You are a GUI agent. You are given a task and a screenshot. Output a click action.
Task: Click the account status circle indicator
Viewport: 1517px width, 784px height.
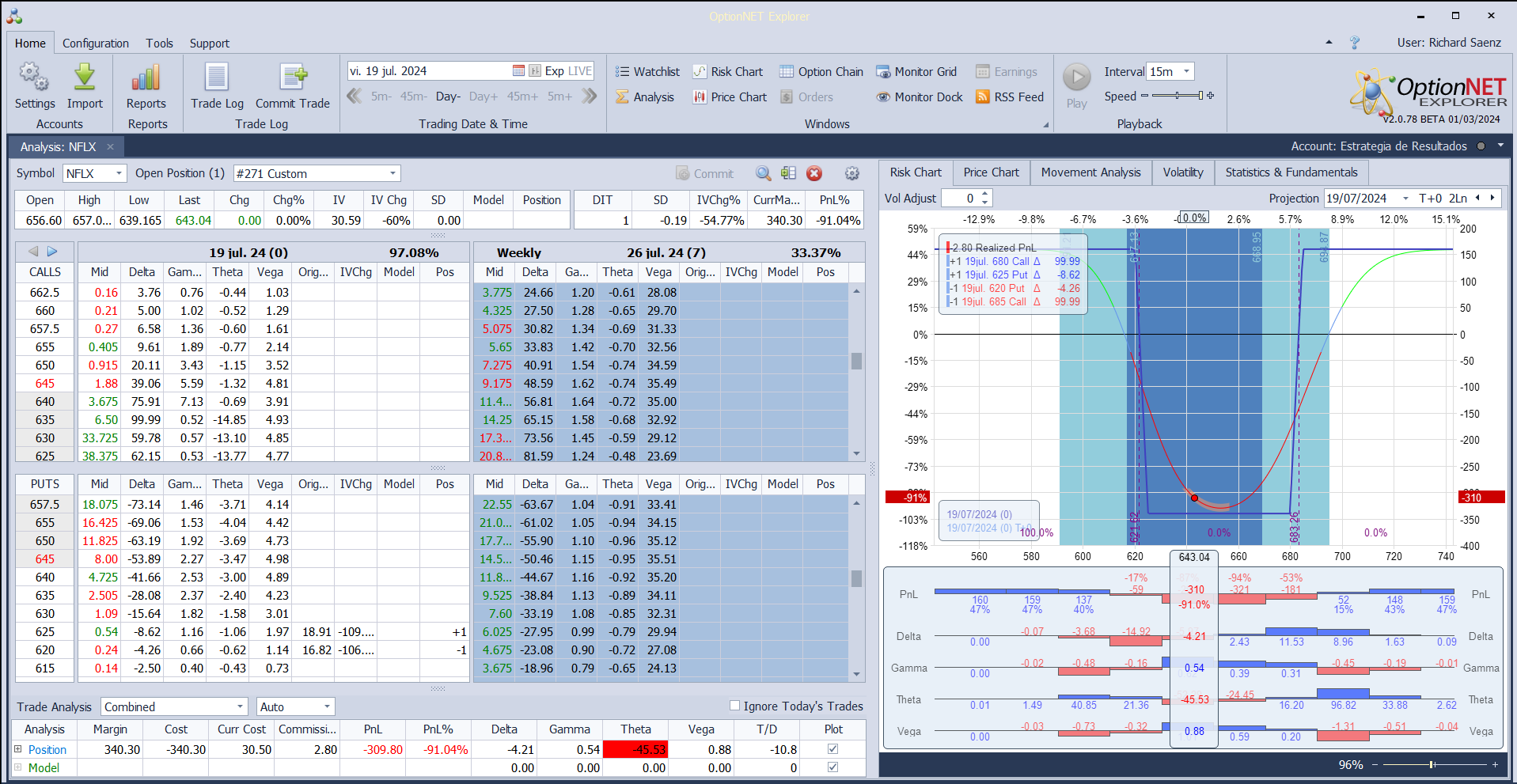click(1481, 146)
